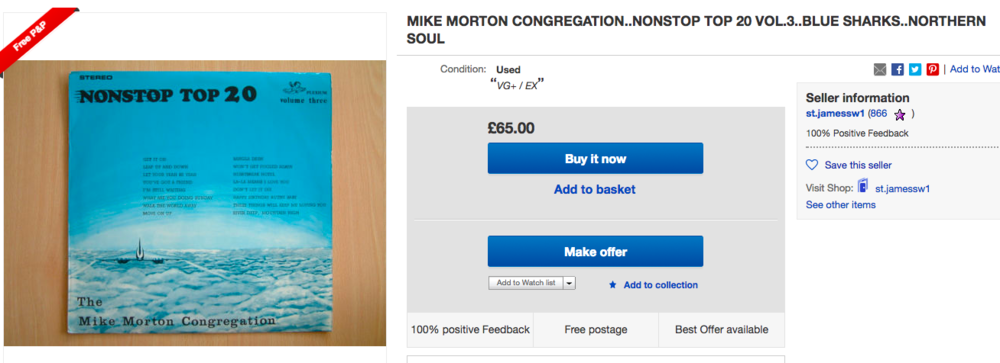Expand the Add to Watch list dropdown arrow
Image resolution: width=1000 pixels, height=363 pixels.
click(570, 283)
